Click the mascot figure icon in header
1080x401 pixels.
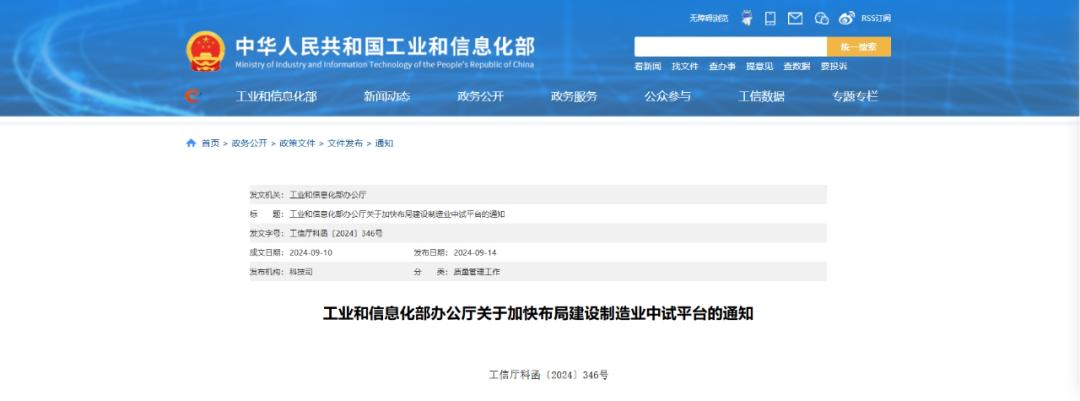(x=747, y=18)
